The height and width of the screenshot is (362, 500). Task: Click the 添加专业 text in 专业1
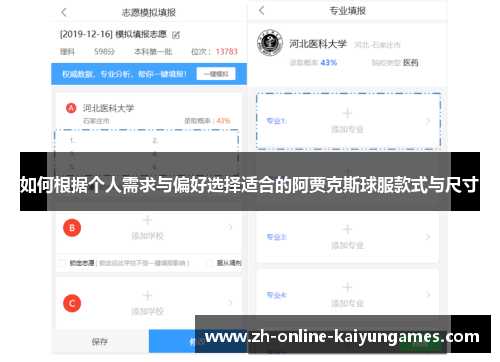[x=347, y=129]
